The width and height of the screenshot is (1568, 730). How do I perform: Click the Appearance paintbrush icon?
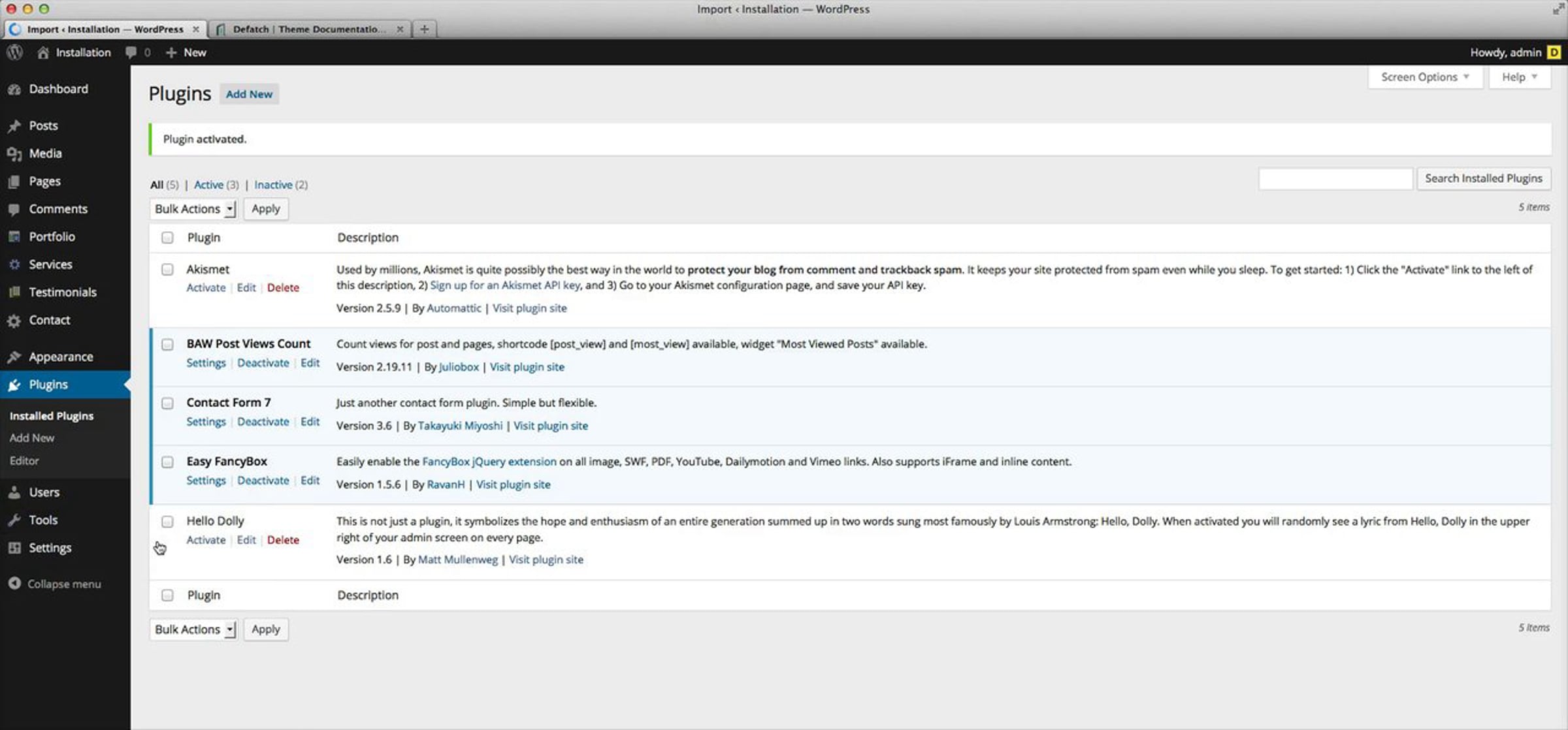(14, 357)
